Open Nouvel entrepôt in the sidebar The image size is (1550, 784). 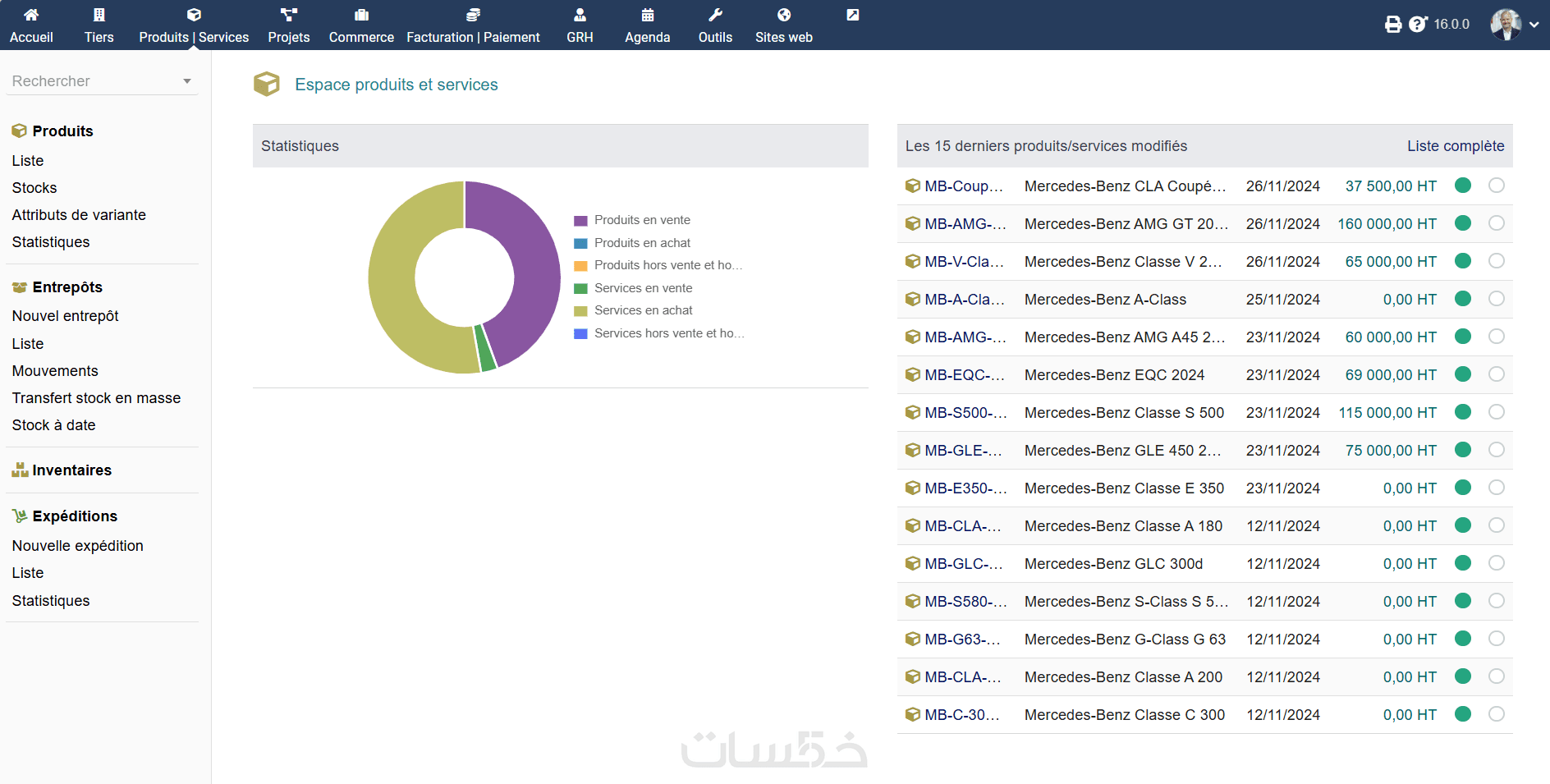tap(65, 316)
